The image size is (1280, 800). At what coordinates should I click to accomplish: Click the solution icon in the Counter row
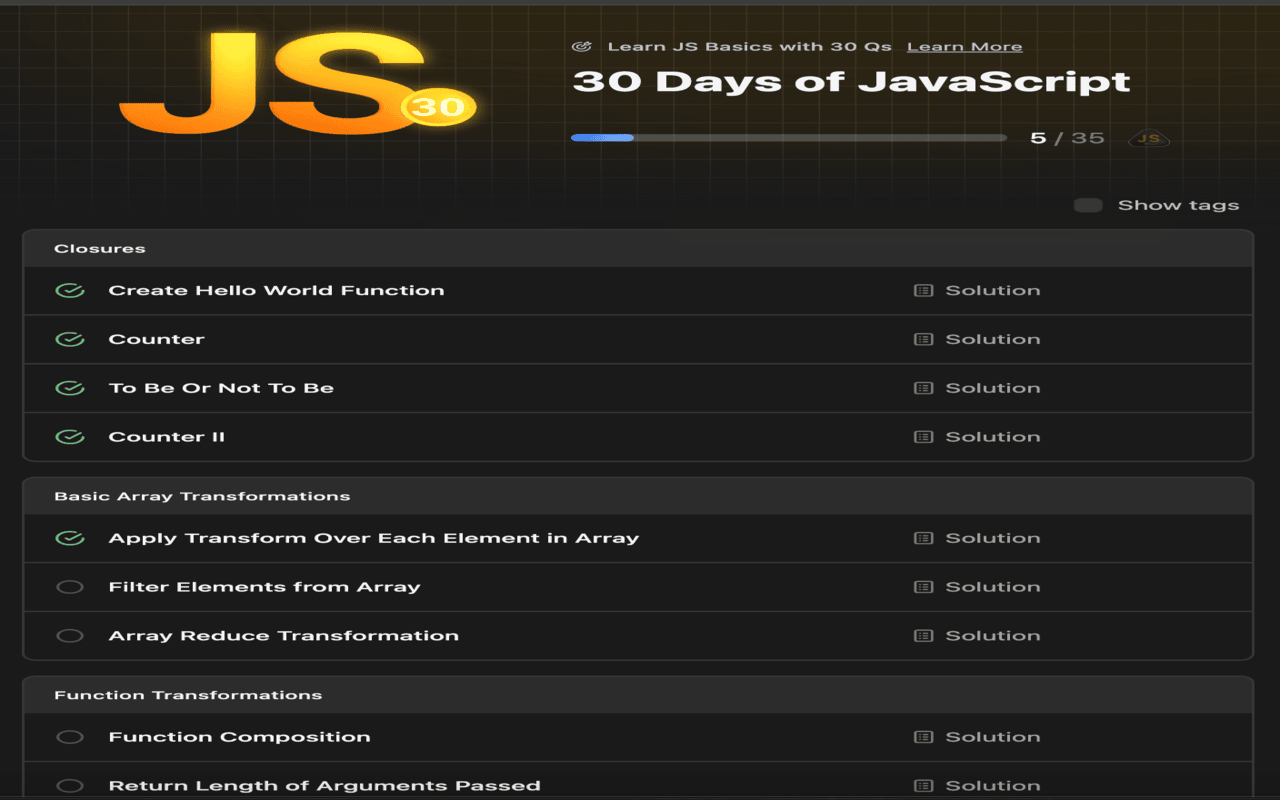924,340
